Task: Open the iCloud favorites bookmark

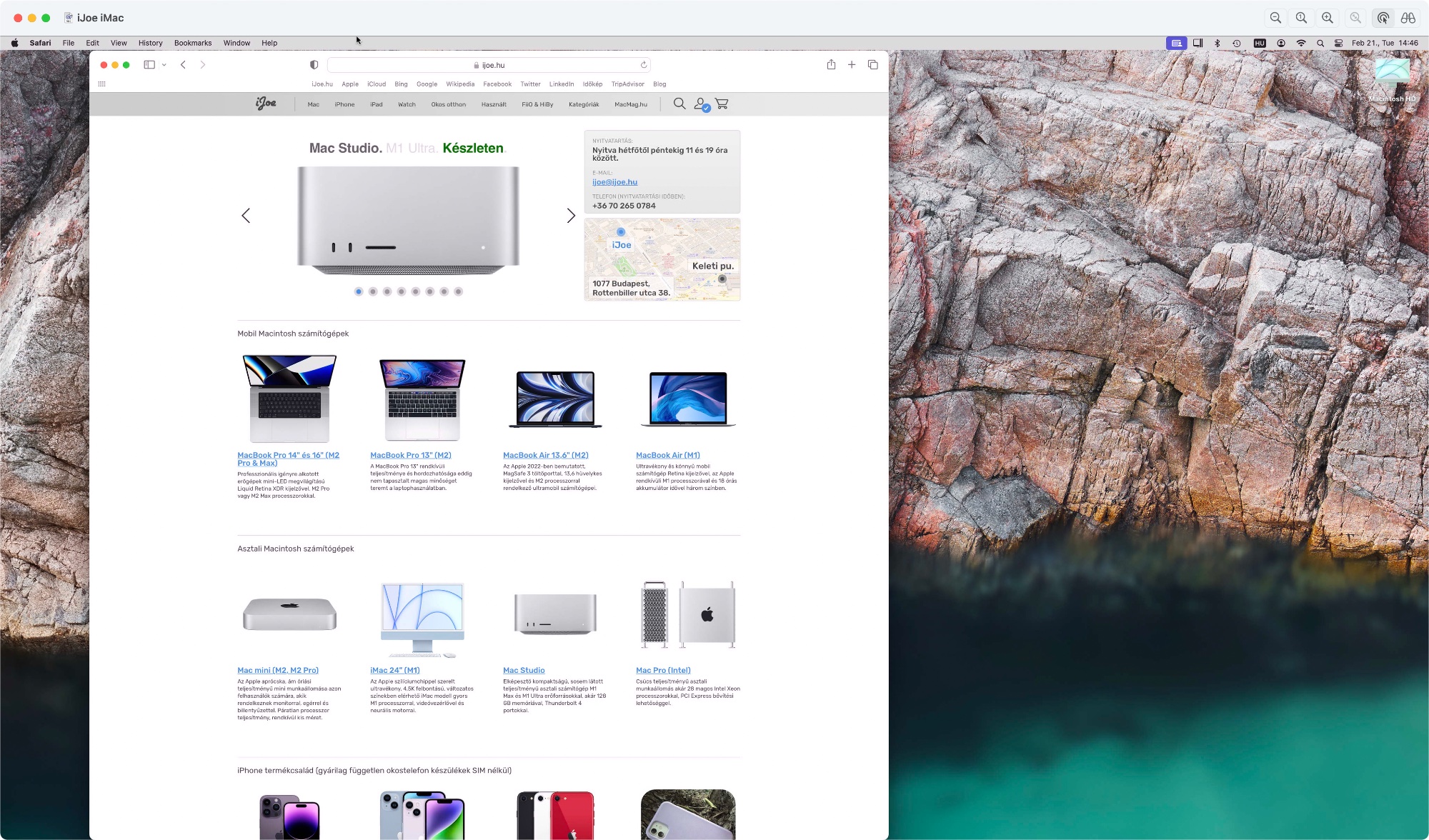Action: [x=377, y=84]
